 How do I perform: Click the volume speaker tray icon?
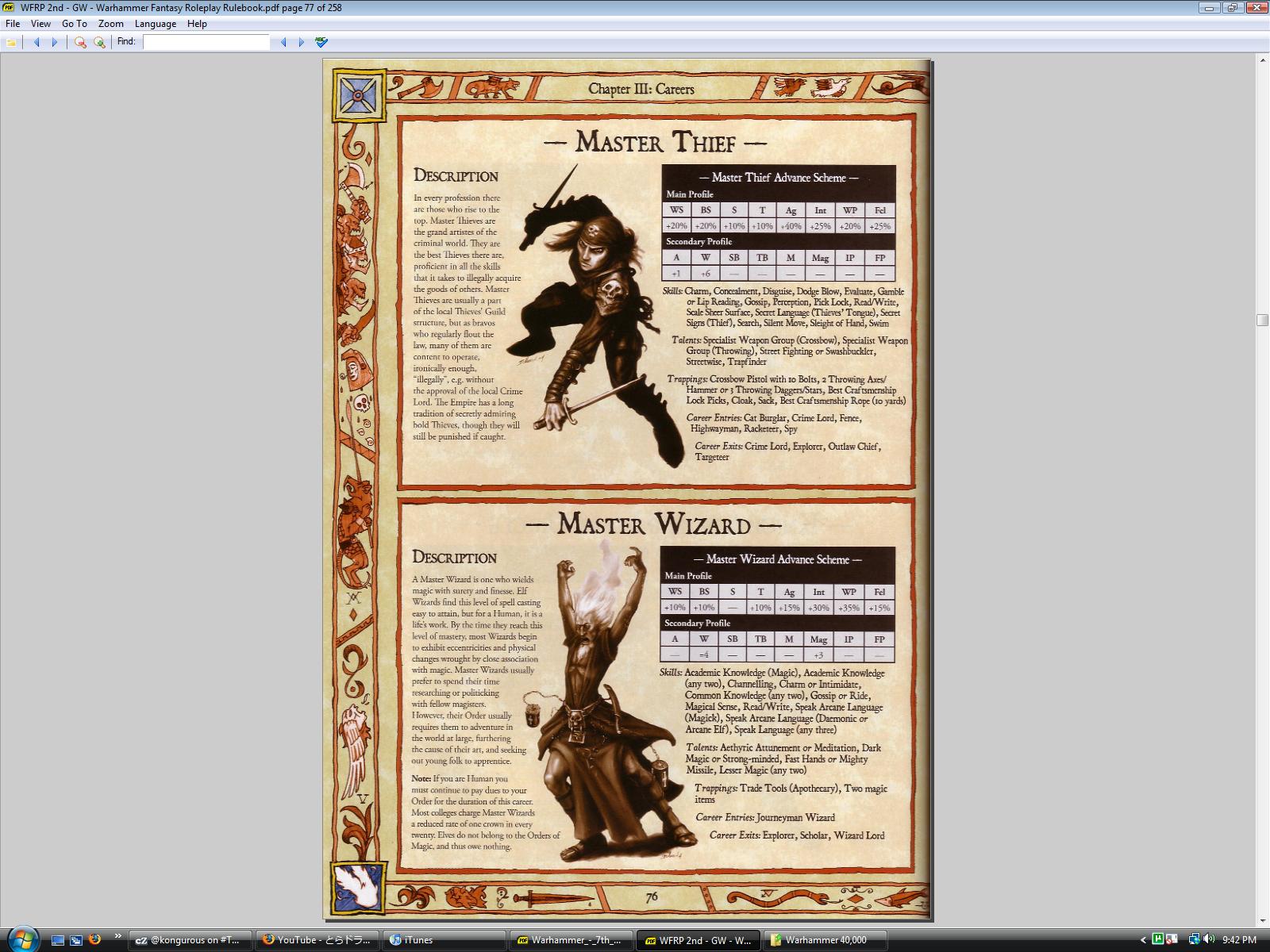click(x=1208, y=940)
